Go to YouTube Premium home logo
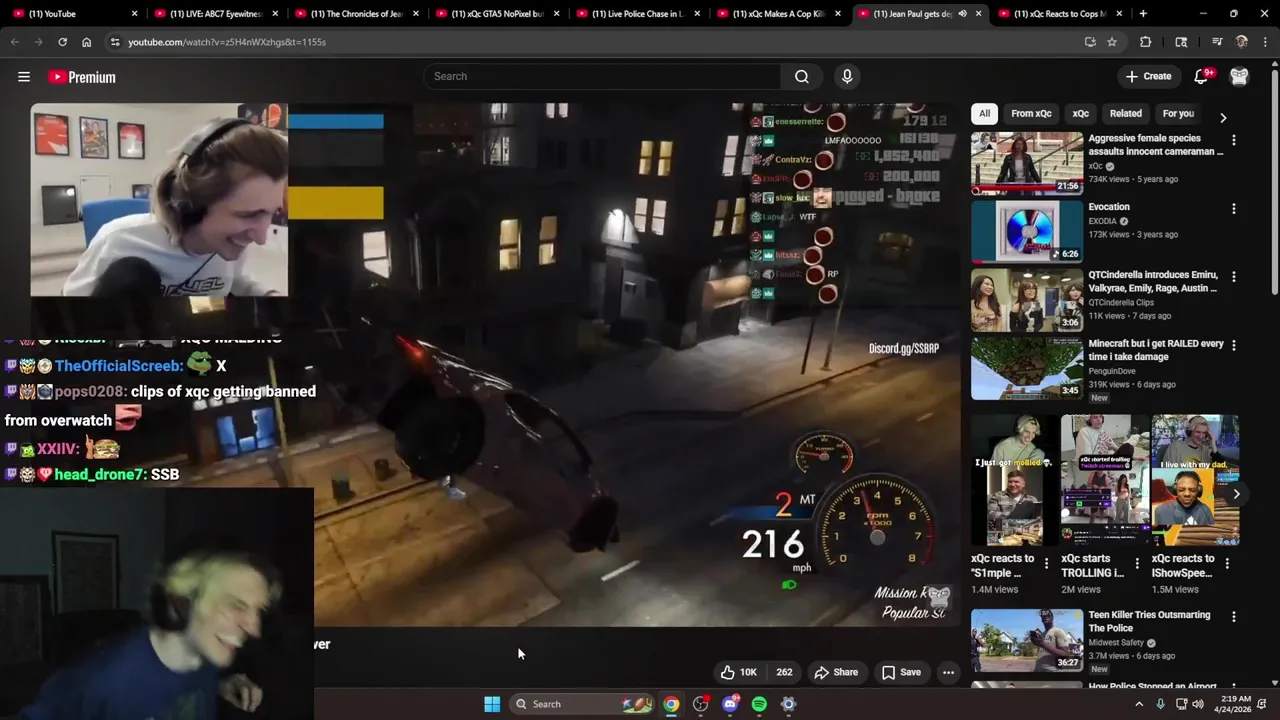1280x720 pixels. tap(82, 77)
